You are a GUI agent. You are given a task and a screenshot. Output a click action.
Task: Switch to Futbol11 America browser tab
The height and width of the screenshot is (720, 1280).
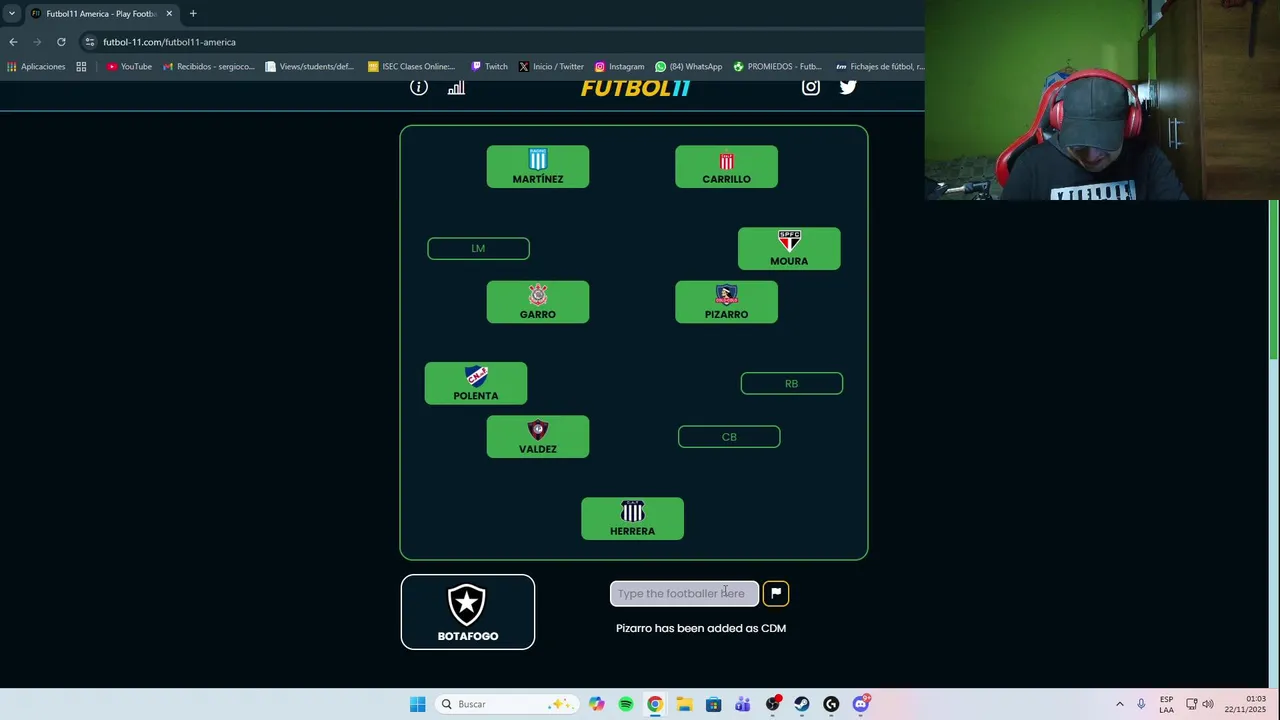(102, 14)
